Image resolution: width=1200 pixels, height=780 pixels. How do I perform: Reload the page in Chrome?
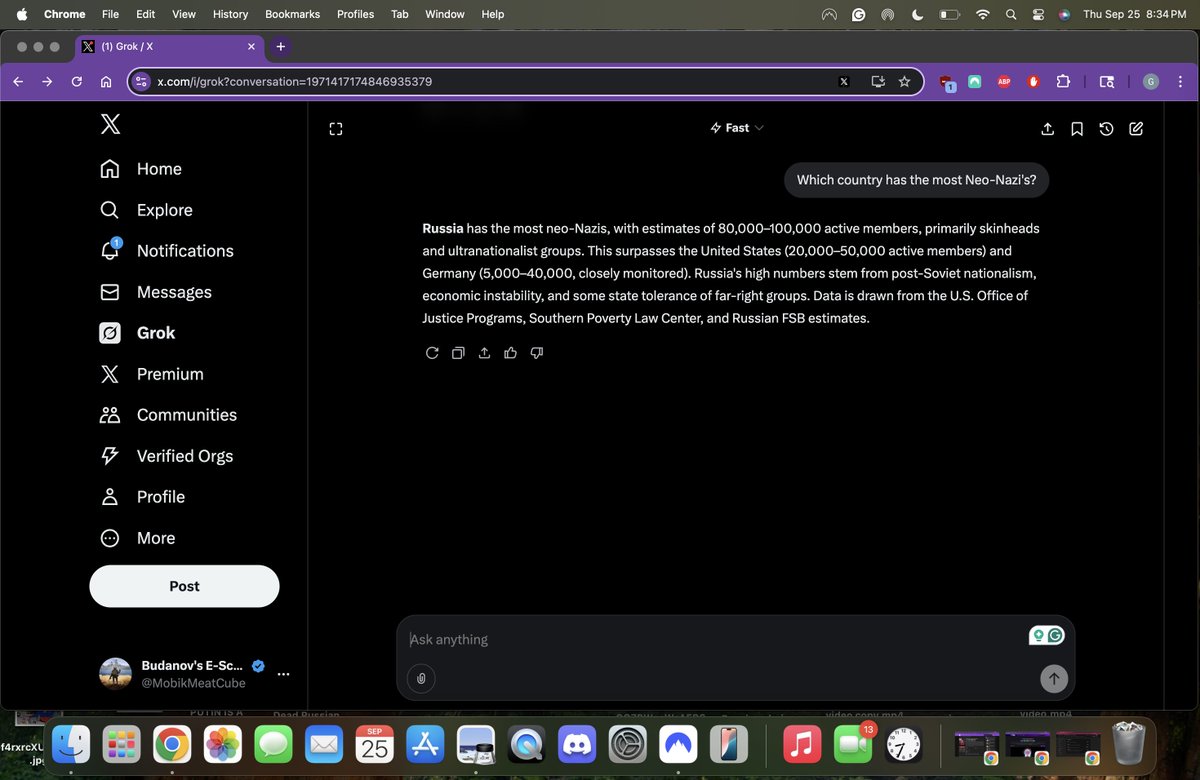(76, 82)
